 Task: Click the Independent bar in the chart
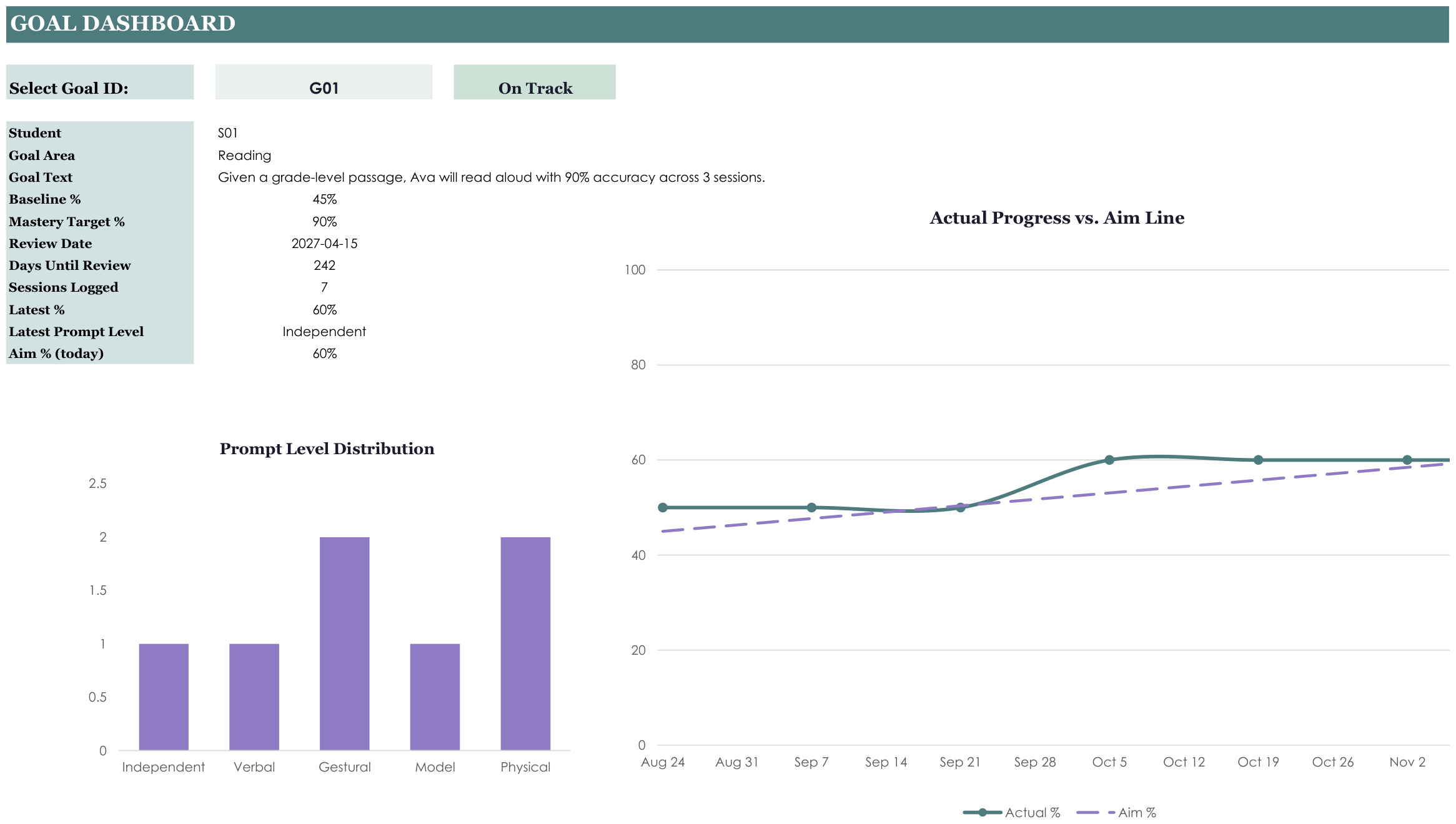(164, 697)
